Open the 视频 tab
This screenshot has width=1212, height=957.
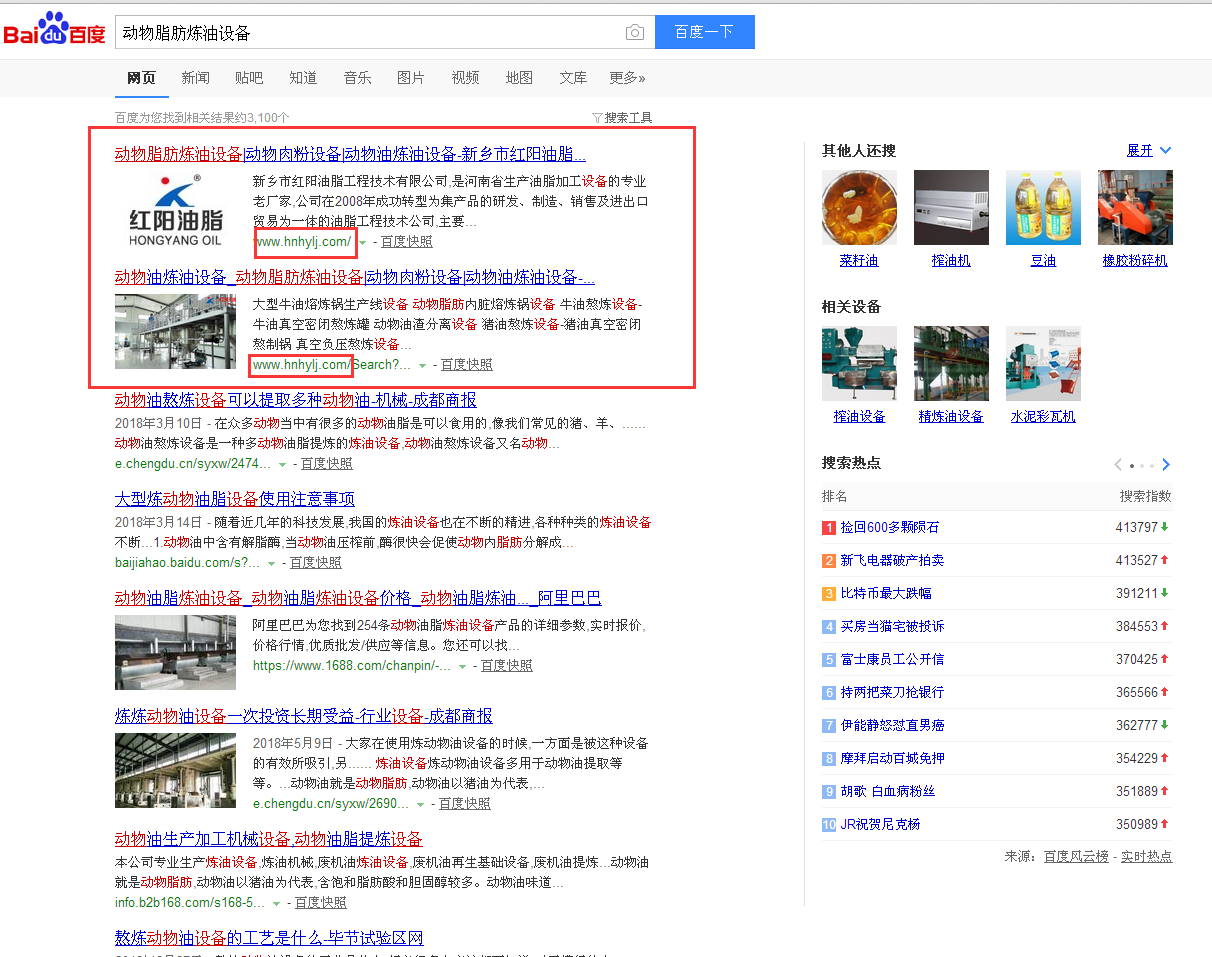click(465, 78)
